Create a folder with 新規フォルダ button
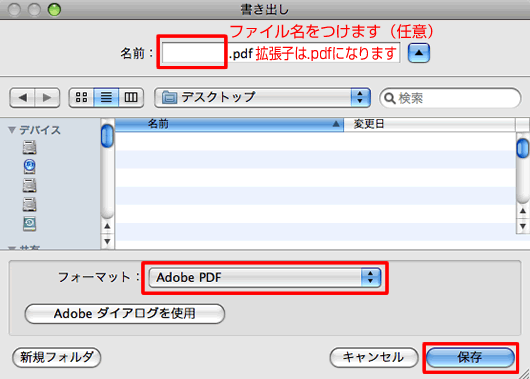This screenshot has height=379, width=530. 56,357
